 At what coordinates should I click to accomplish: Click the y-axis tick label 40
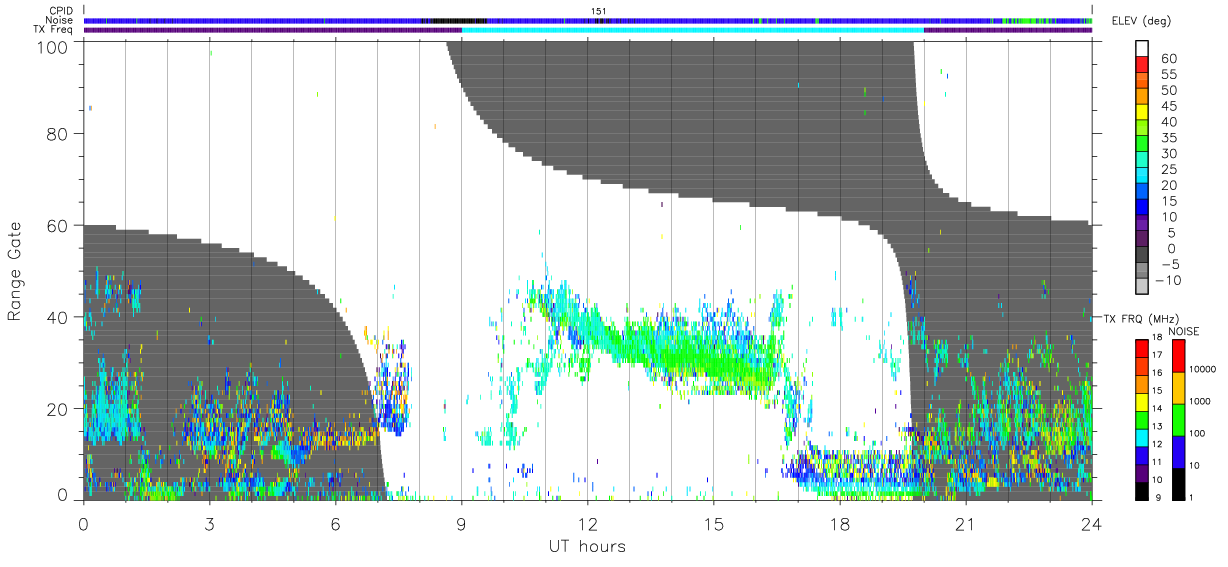tap(59, 317)
